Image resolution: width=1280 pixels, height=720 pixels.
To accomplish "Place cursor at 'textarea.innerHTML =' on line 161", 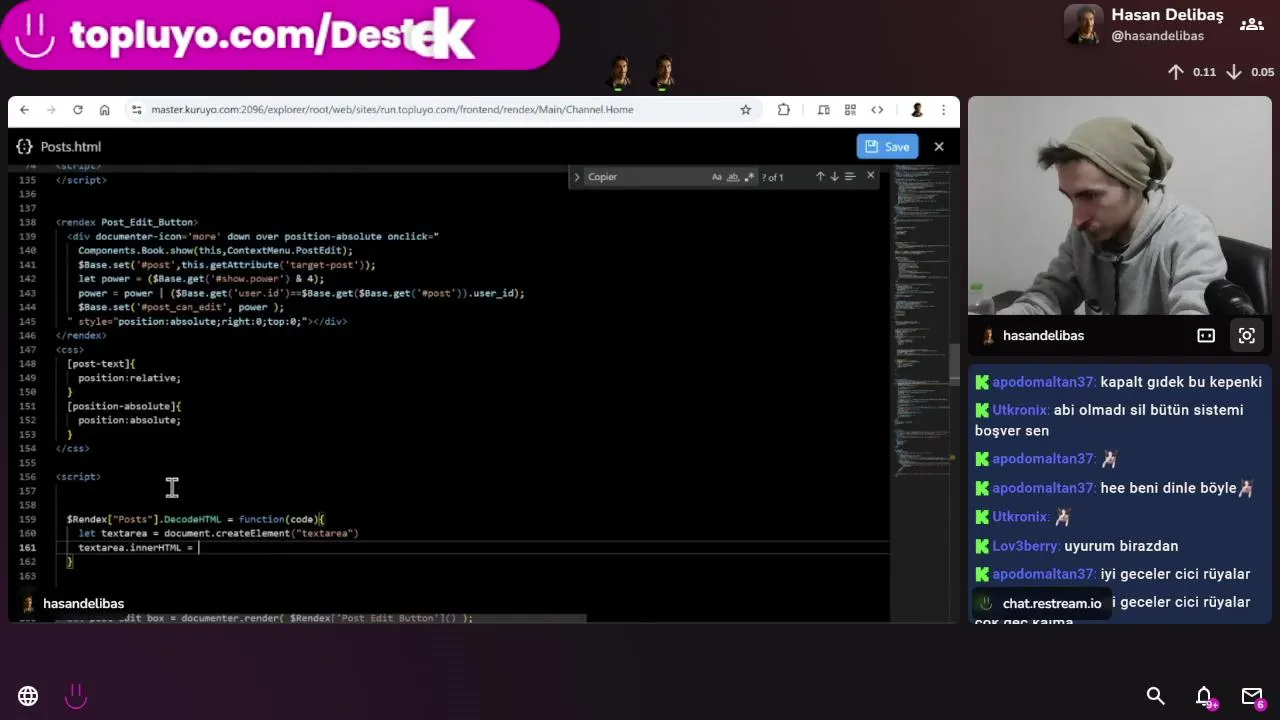I will click(x=136, y=548).
